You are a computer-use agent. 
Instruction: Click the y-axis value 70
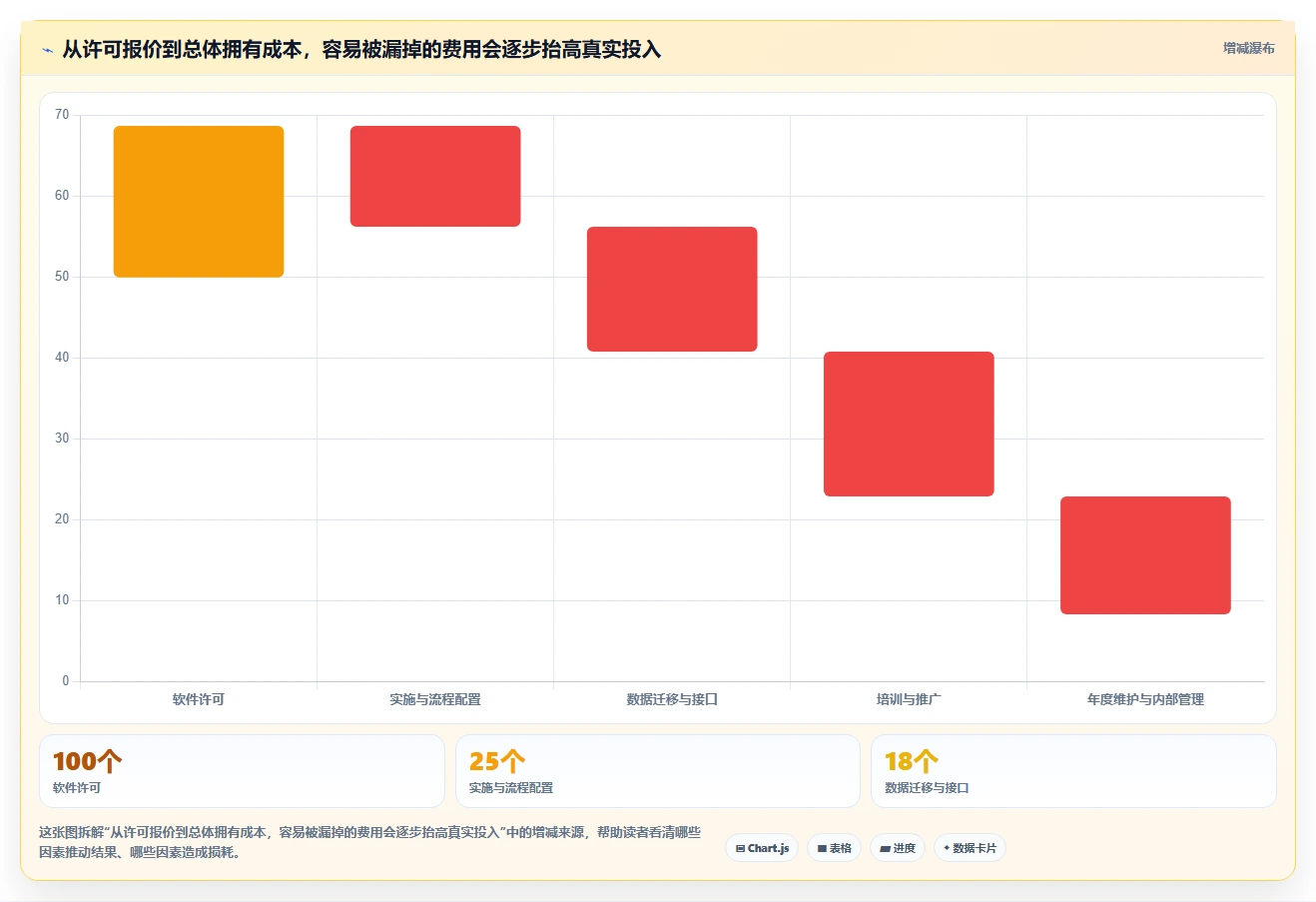tap(62, 115)
